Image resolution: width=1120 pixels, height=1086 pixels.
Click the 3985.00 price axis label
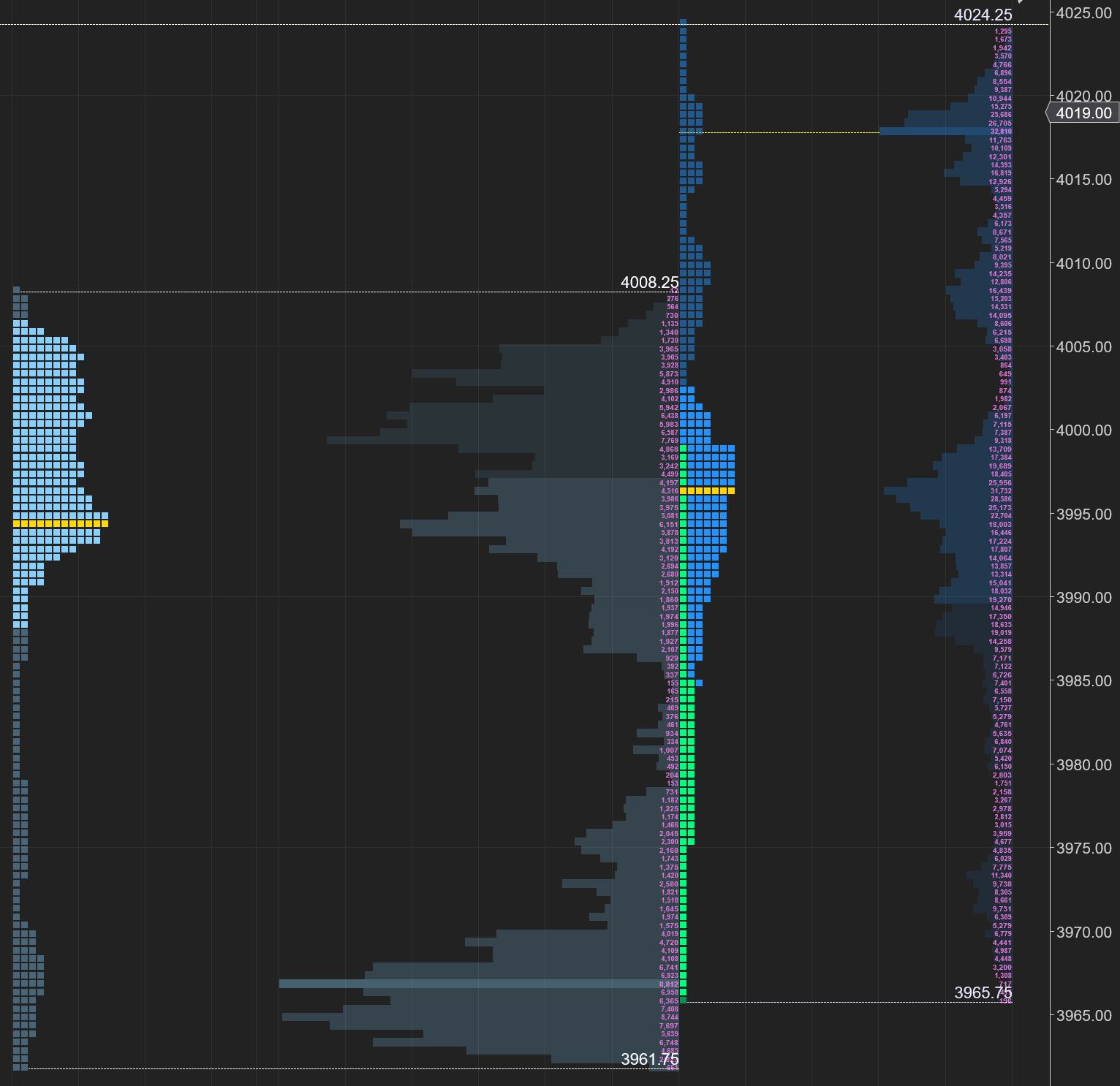(x=1083, y=680)
